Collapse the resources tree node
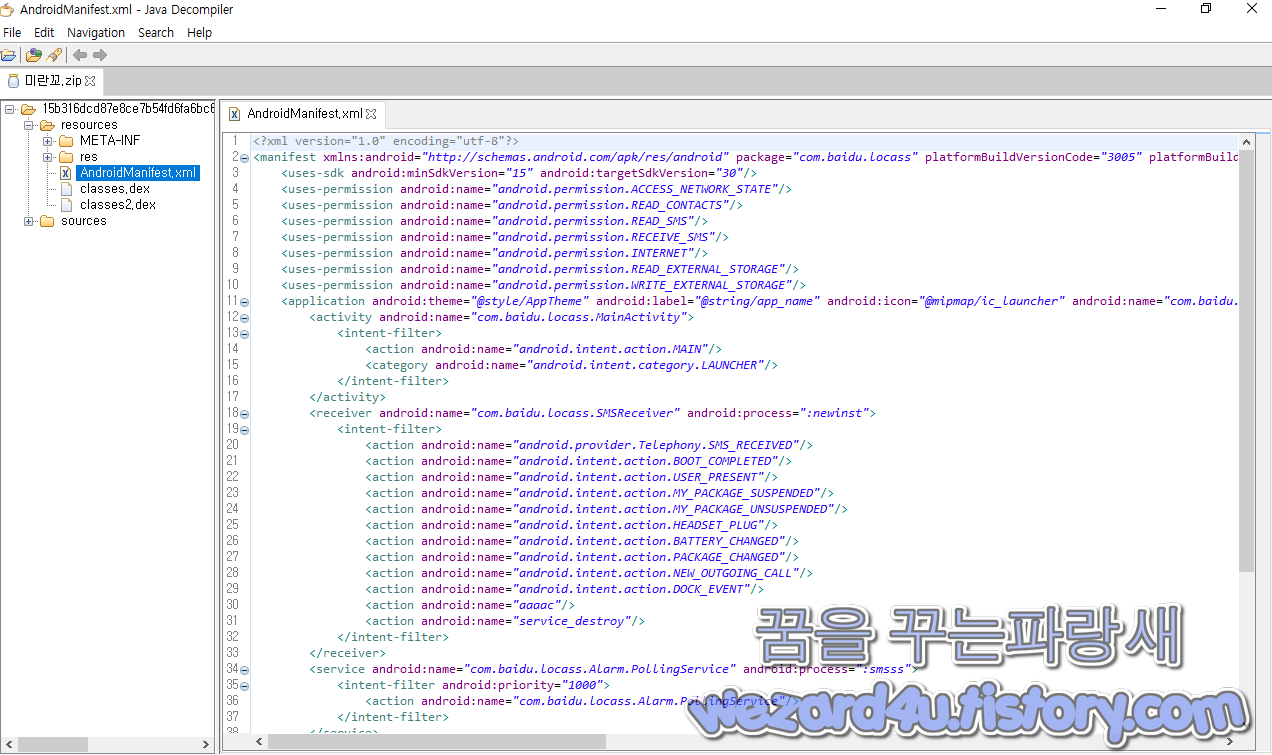 tap(28, 125)
